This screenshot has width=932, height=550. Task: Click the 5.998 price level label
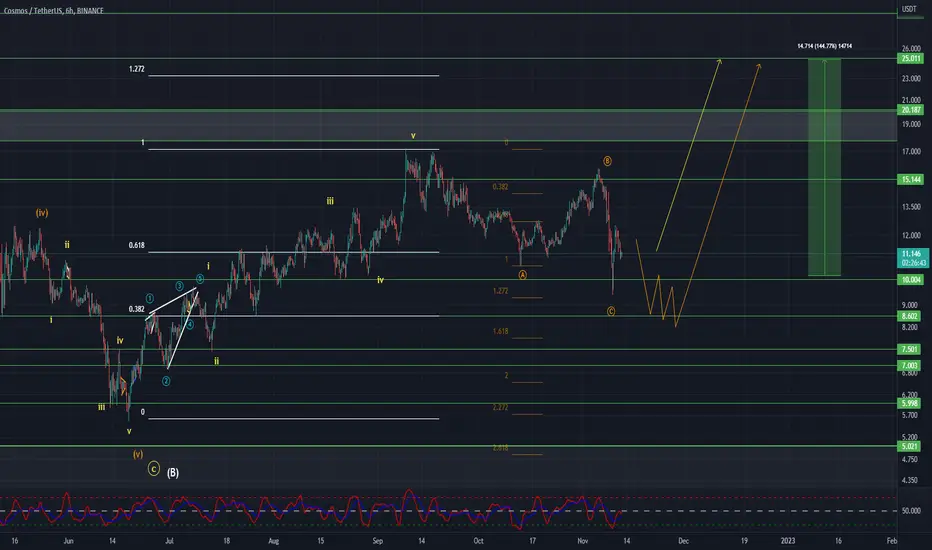click(x=909, y=403)
